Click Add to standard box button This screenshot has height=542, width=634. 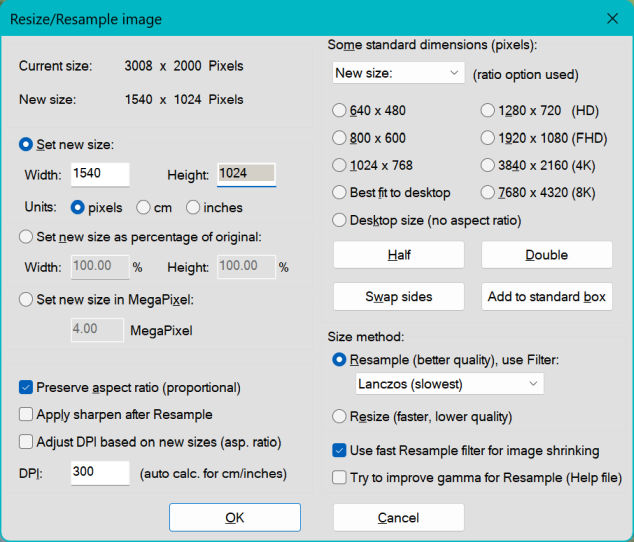(x=546, y=297)
